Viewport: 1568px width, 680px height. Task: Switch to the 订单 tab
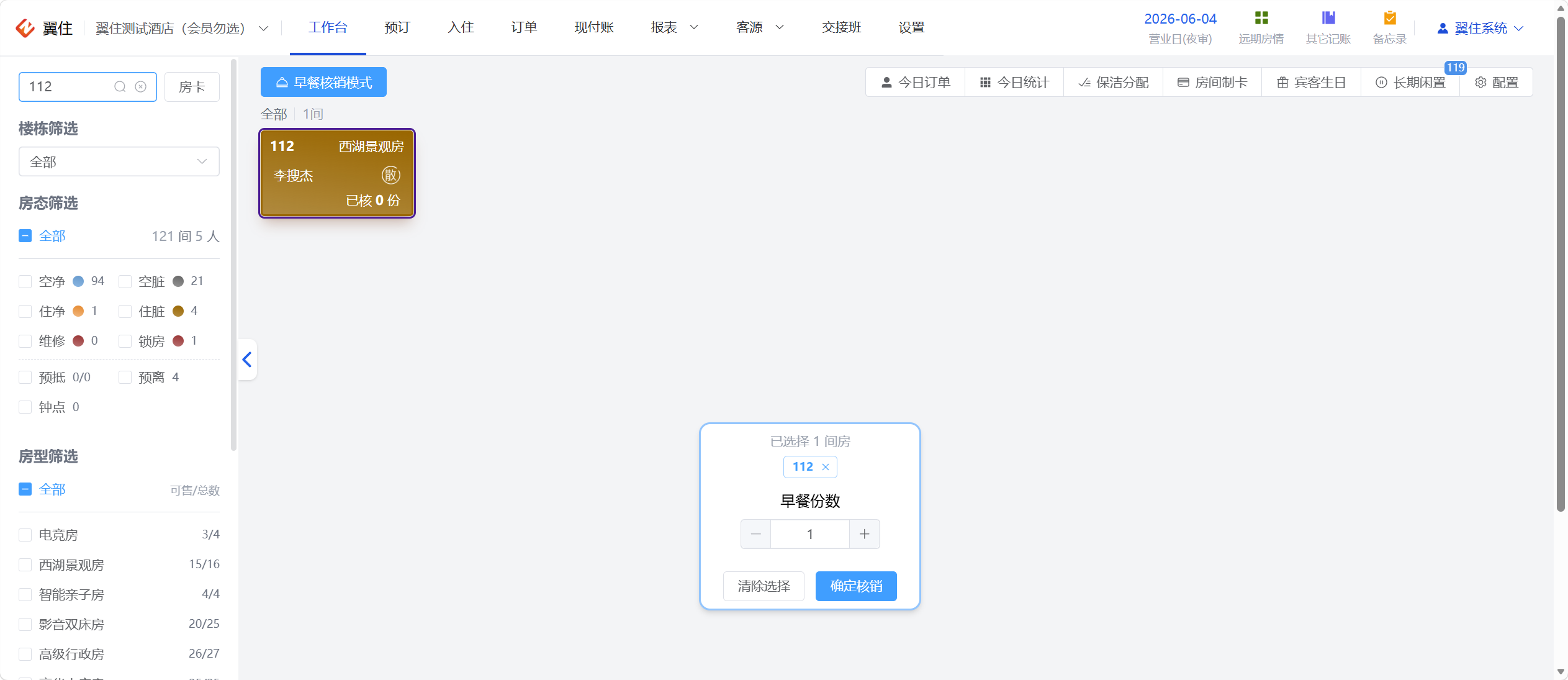click(524, 27)
